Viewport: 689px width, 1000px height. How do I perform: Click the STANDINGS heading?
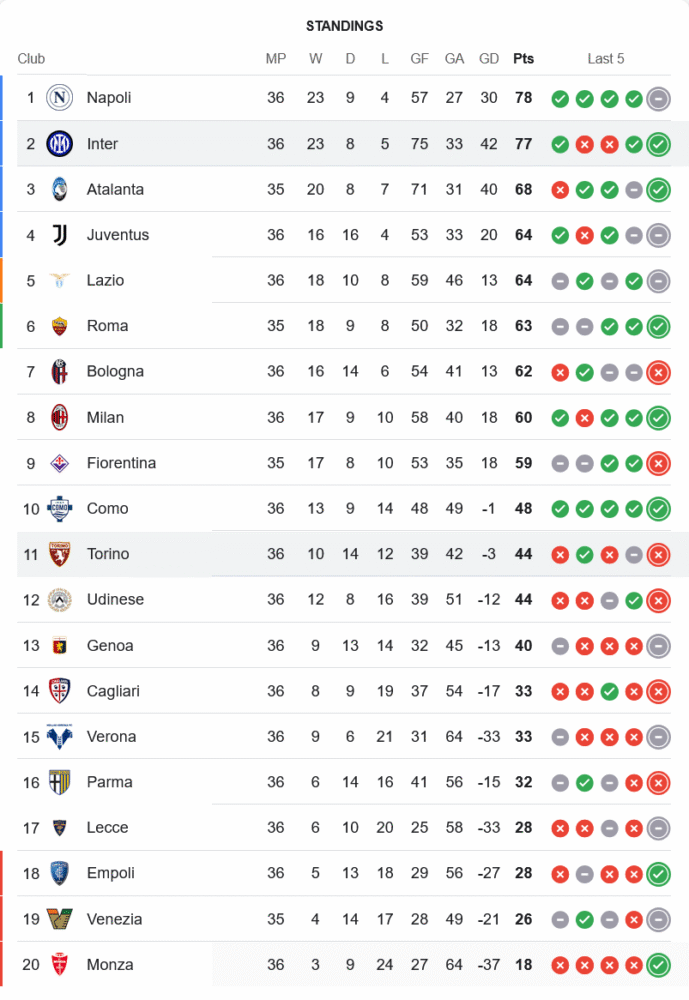344,26
